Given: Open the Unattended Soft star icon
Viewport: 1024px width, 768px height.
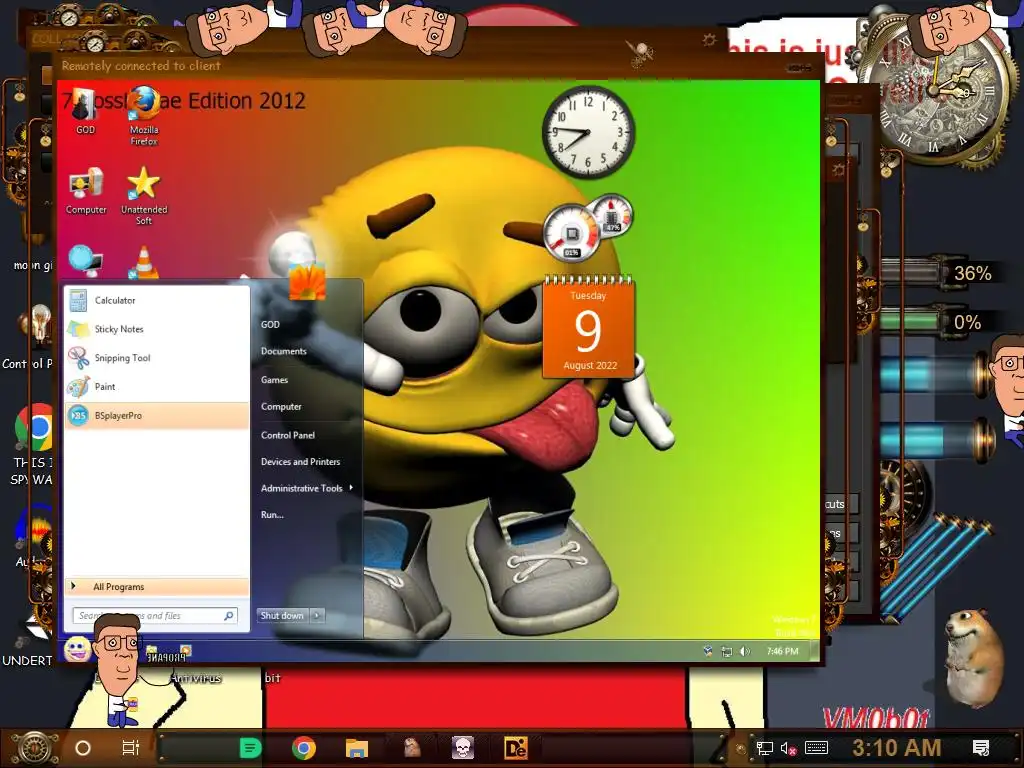Looking at the screenshot, I should point(144,195).
